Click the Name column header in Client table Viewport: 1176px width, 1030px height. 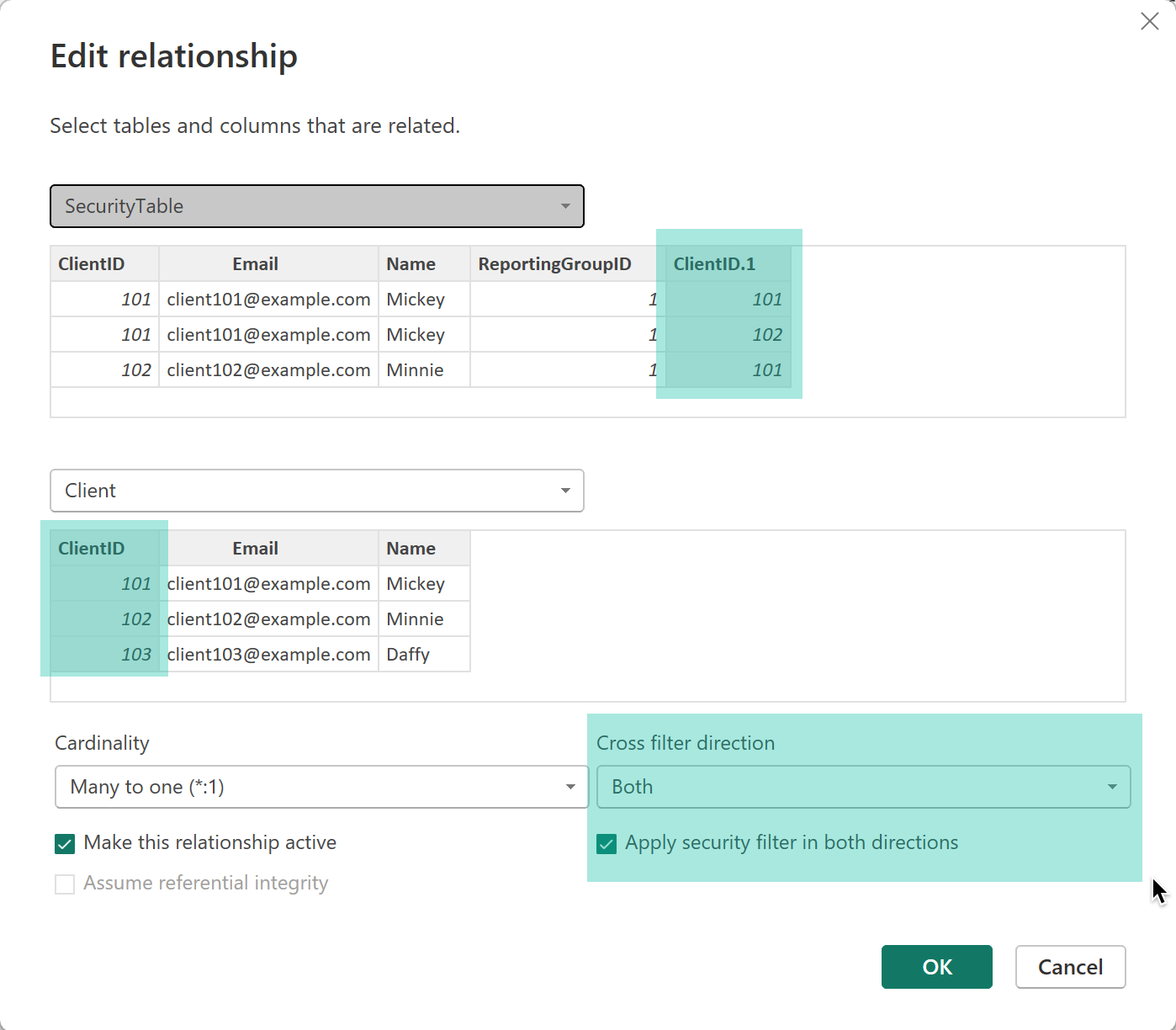(424, 548)
